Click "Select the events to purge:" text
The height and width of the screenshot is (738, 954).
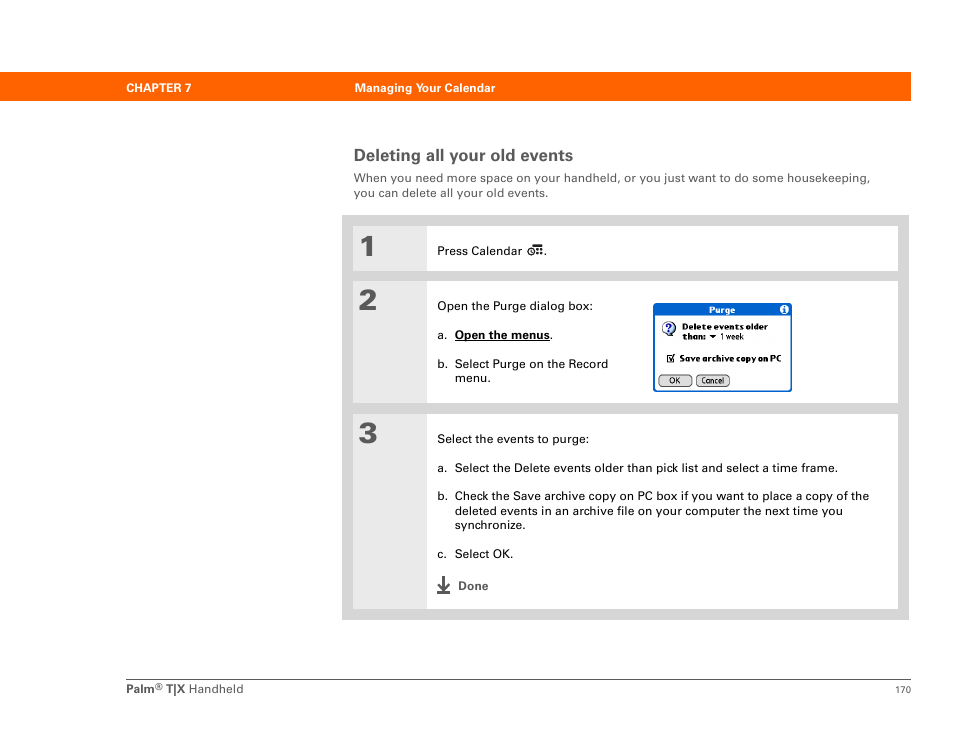(513, 439)
